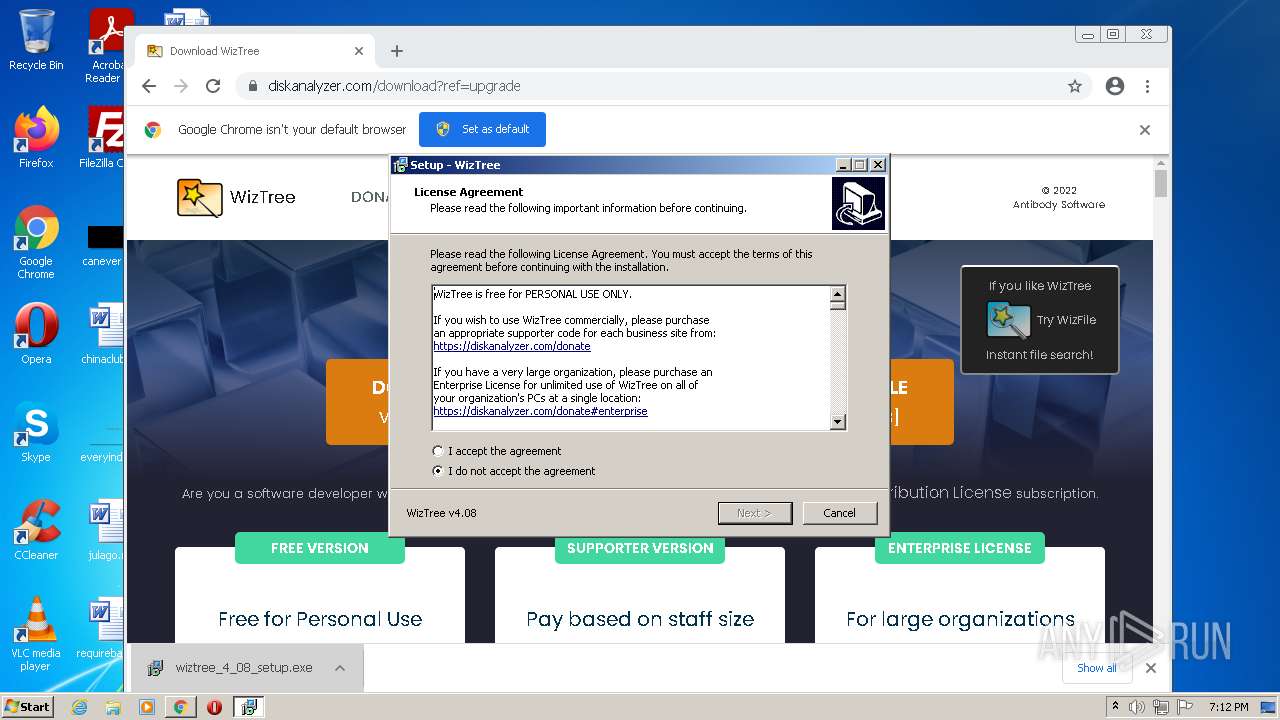This screenshot has width=1280, height=720.
Task: Open media player taskbar icon
Action: click(x=147, y=707)
